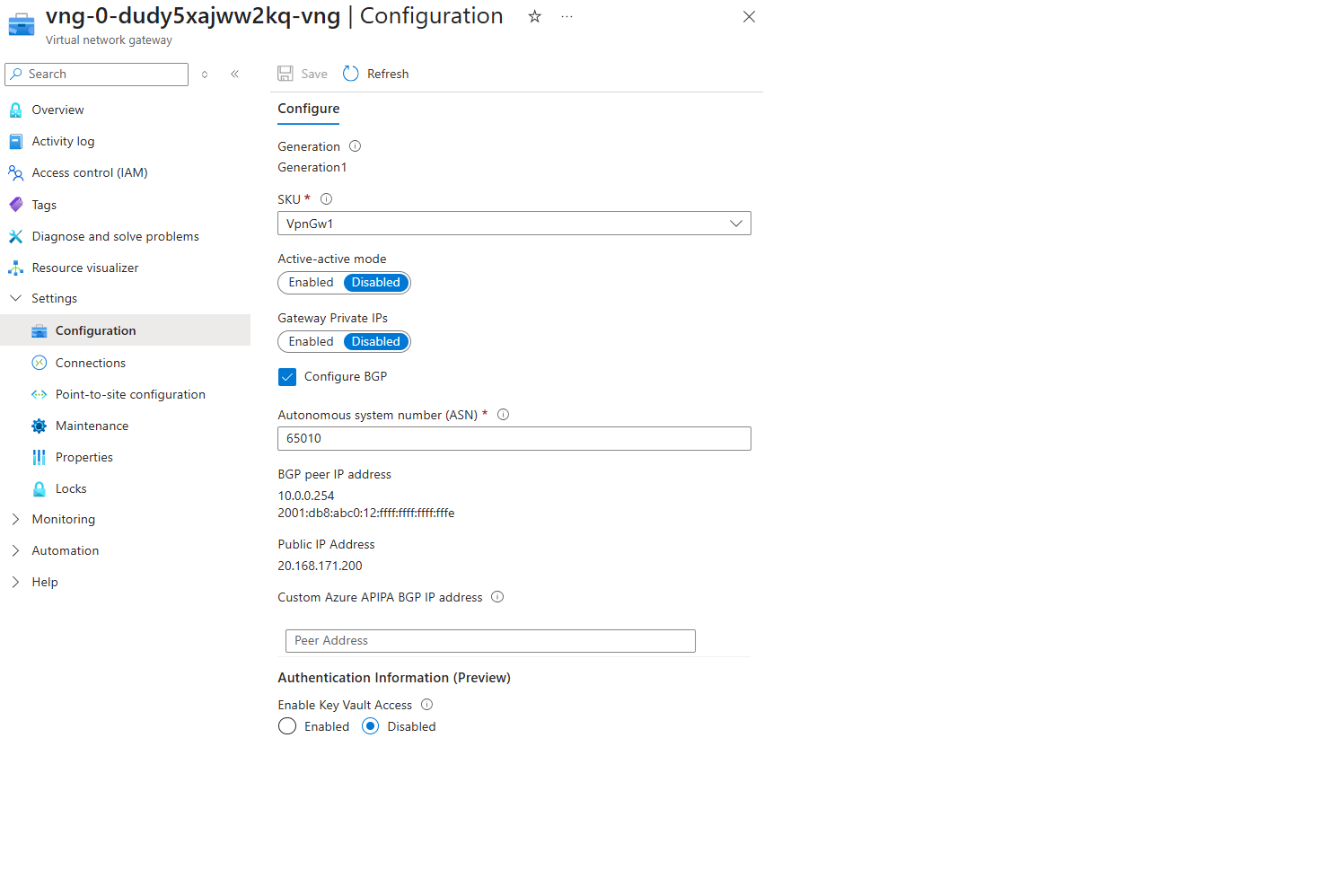Open Access control (IAM)

pyautogui.click(x=89, y=172)
